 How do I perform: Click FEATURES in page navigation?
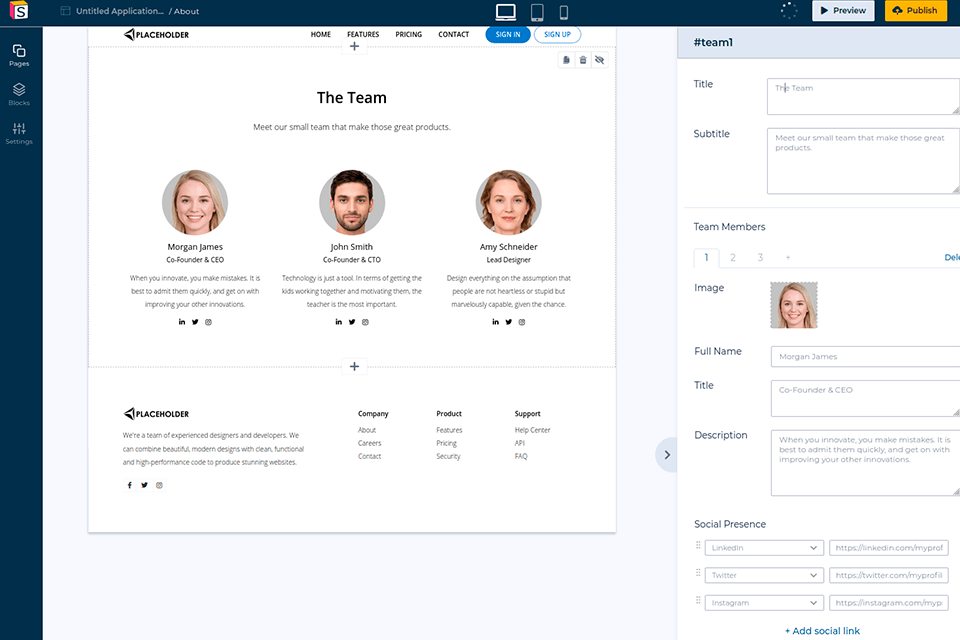tap(363, 34)
